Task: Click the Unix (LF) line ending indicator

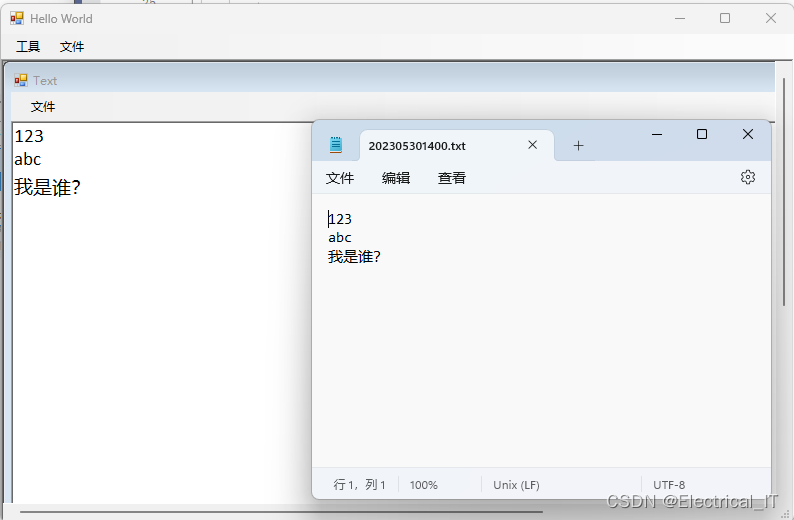Action: coord(517,485)
